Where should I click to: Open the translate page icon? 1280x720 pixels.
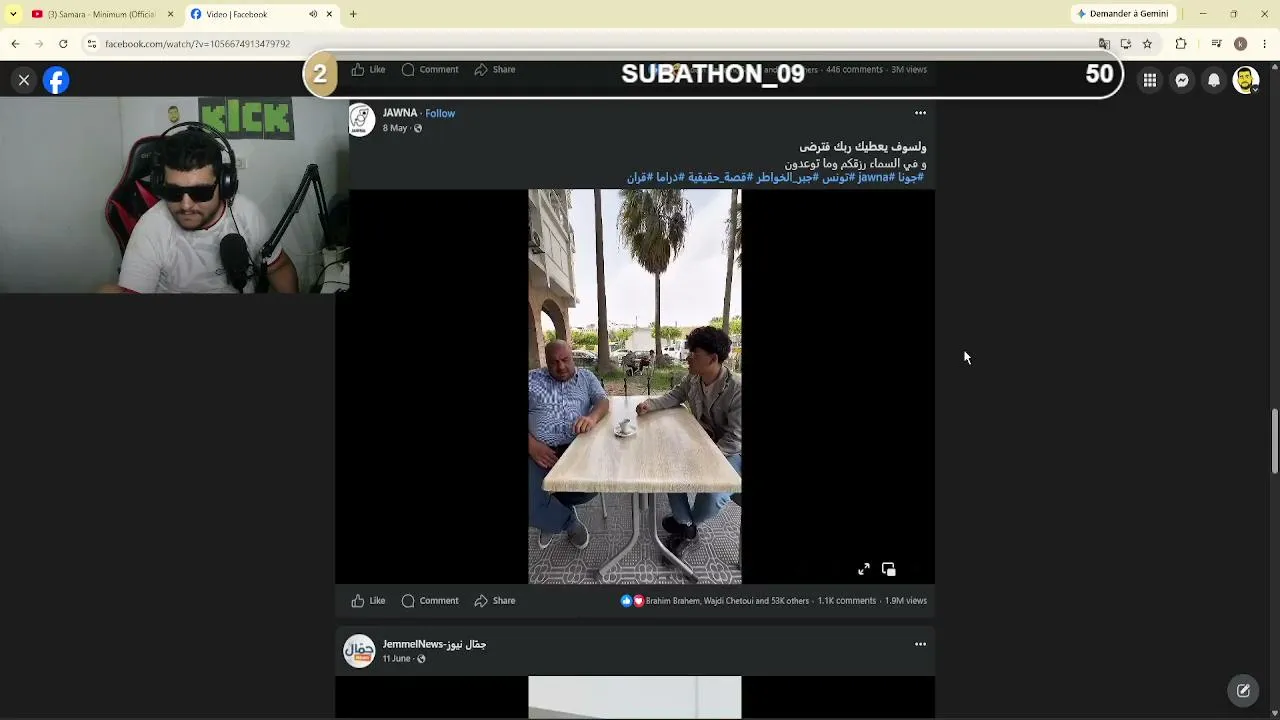click(x=1104, y=44)
